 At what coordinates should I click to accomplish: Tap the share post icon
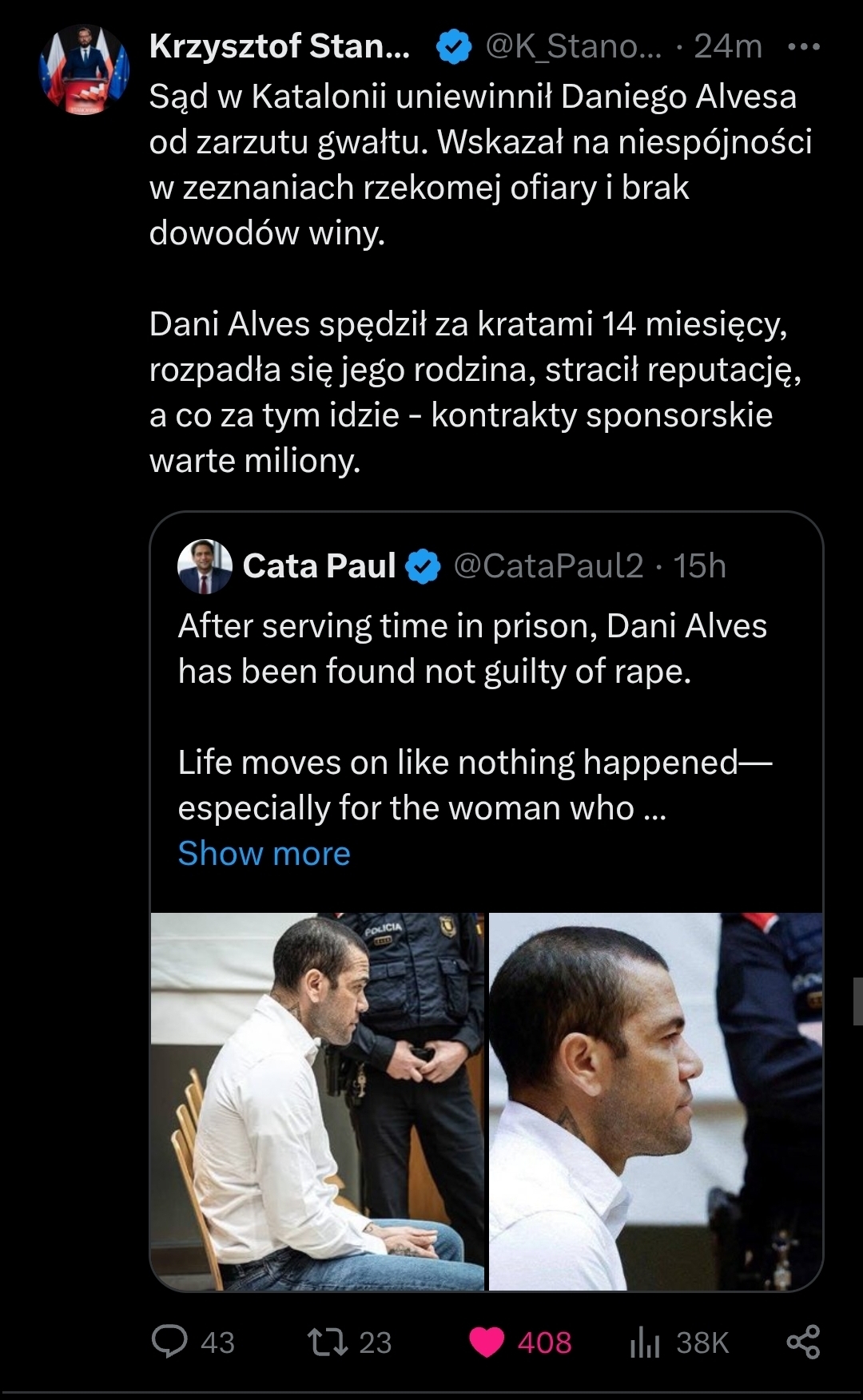click(803, 1342)
